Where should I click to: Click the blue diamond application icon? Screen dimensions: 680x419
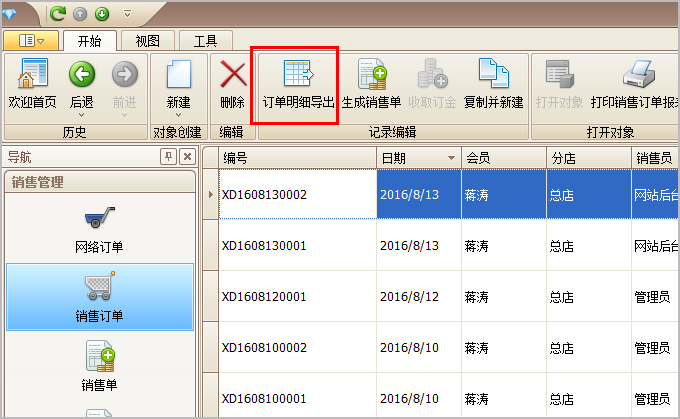click(9, 14)
